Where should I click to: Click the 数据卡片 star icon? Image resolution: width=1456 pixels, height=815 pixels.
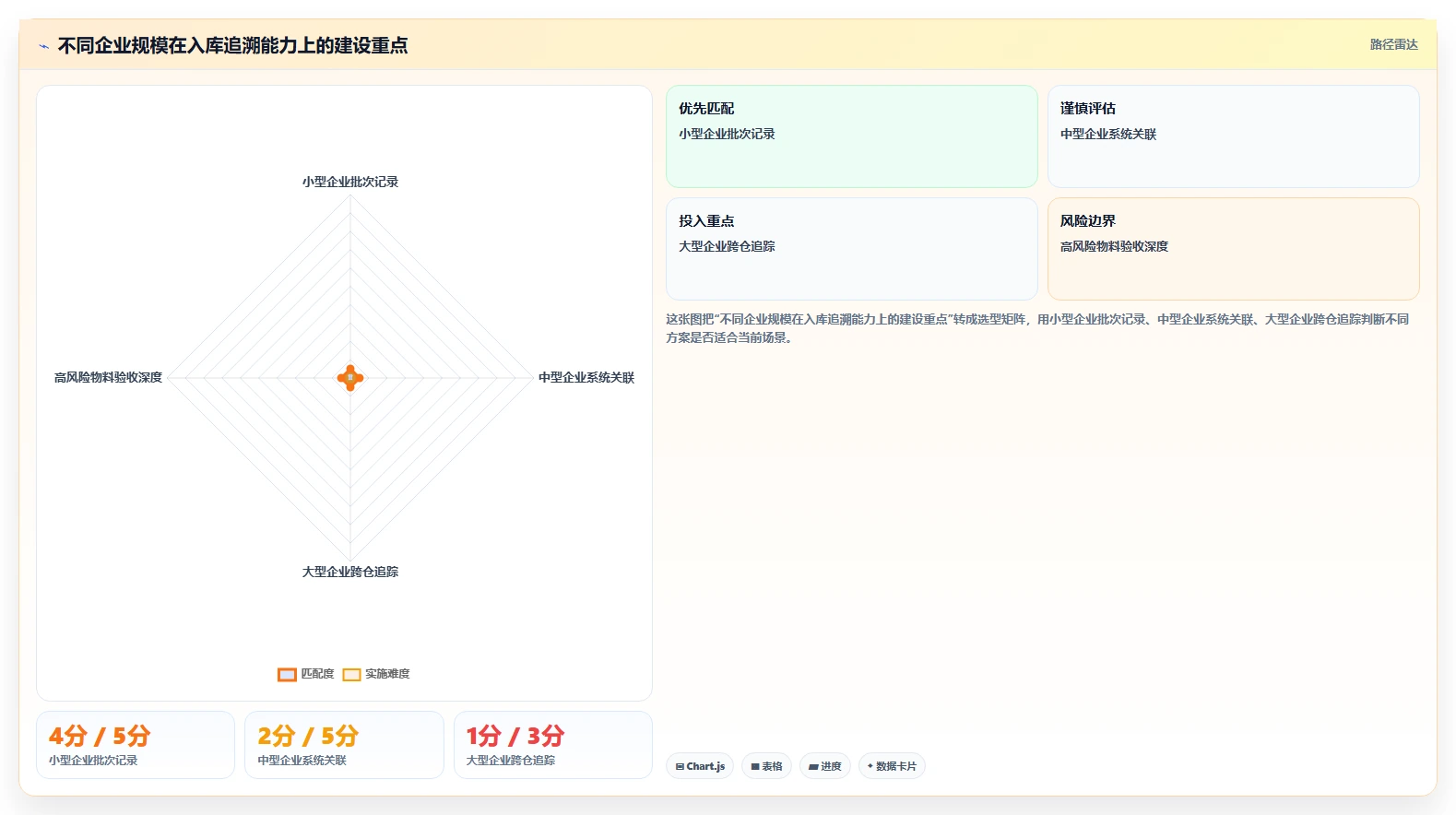pyautogui.click(x=870, y=766)
